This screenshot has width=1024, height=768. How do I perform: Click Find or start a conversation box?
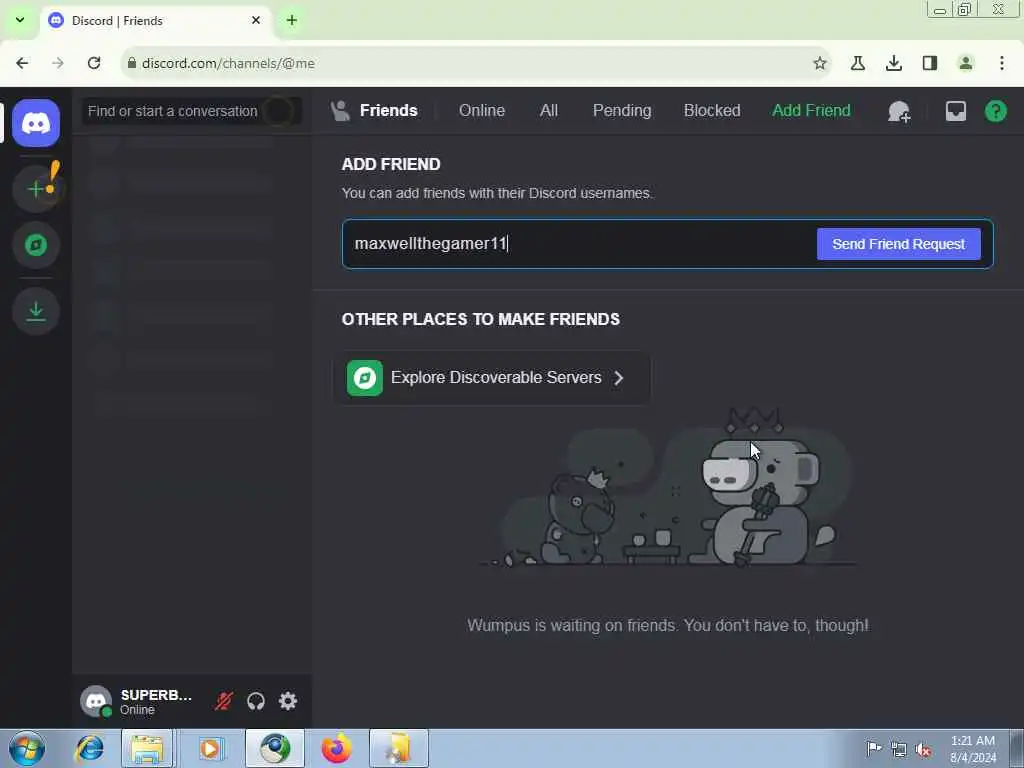pyautogui.click(x=191, y=111)
